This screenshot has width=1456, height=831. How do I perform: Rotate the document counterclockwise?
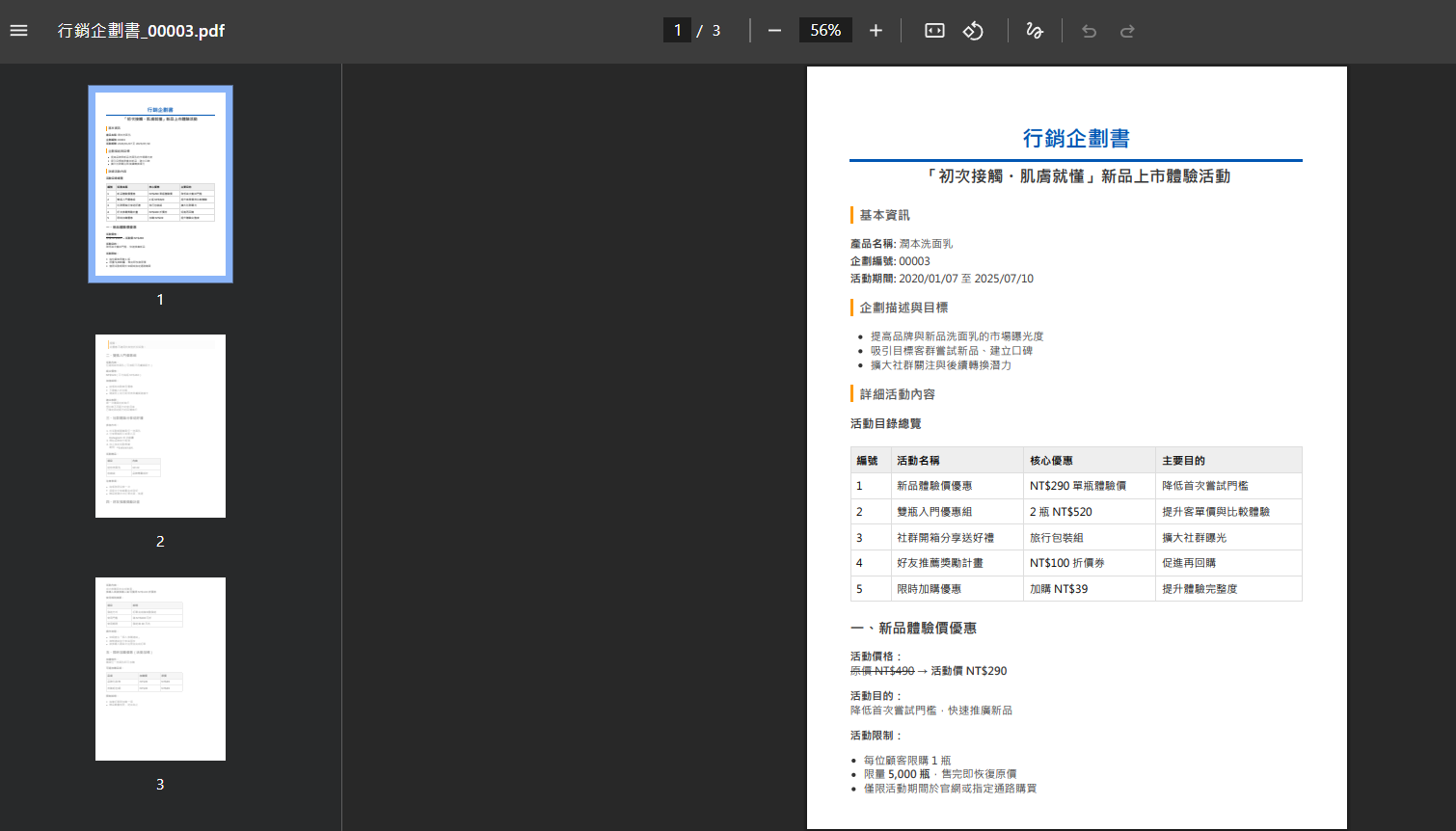[973, 31]
